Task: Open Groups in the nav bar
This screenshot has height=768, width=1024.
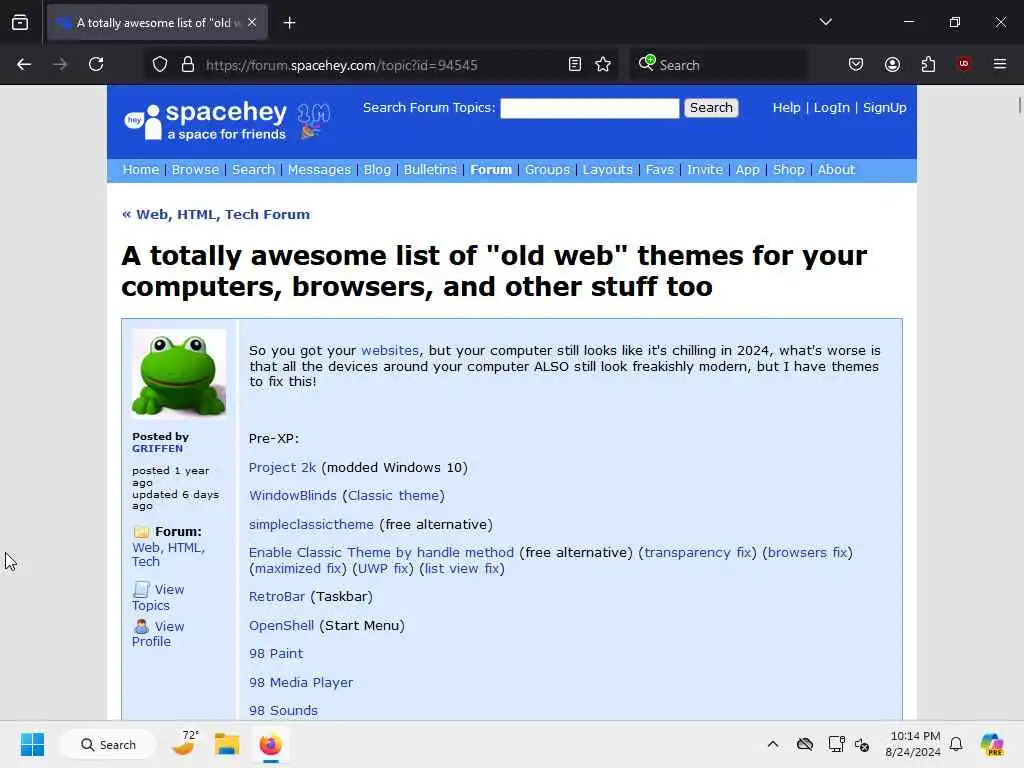Action: click(547, 170)
